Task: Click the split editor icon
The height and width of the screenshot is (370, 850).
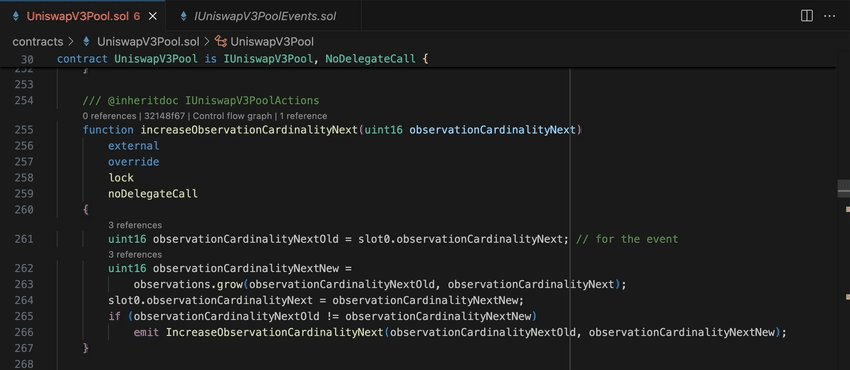Action: [x=807, y=16]
